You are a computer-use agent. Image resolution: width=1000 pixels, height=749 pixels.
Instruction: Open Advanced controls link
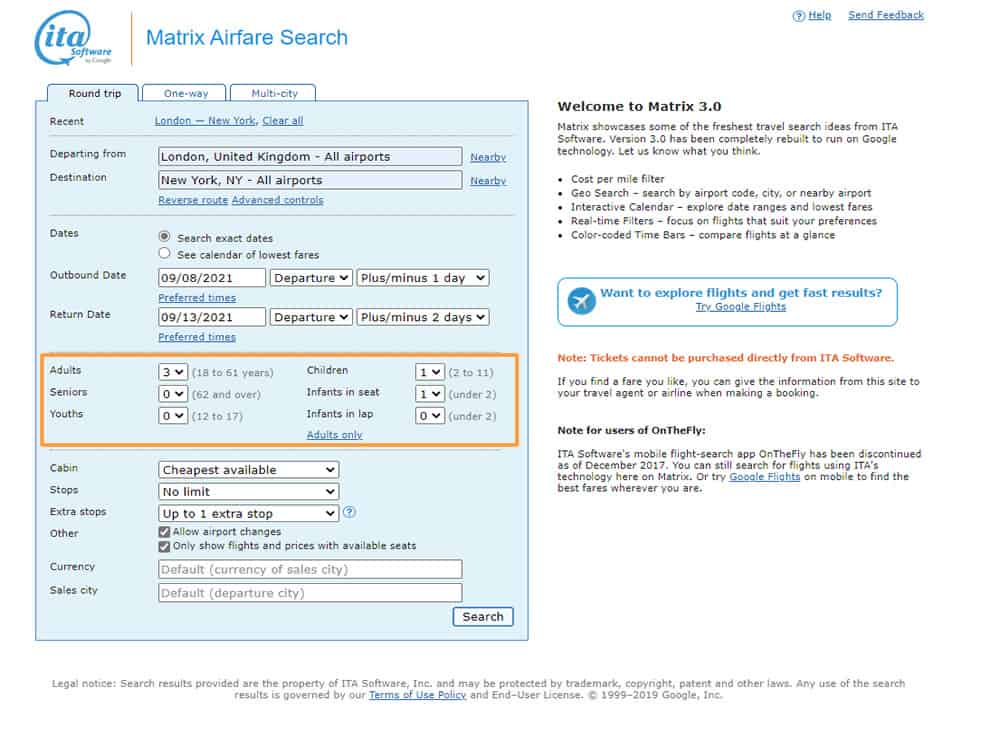277,200
